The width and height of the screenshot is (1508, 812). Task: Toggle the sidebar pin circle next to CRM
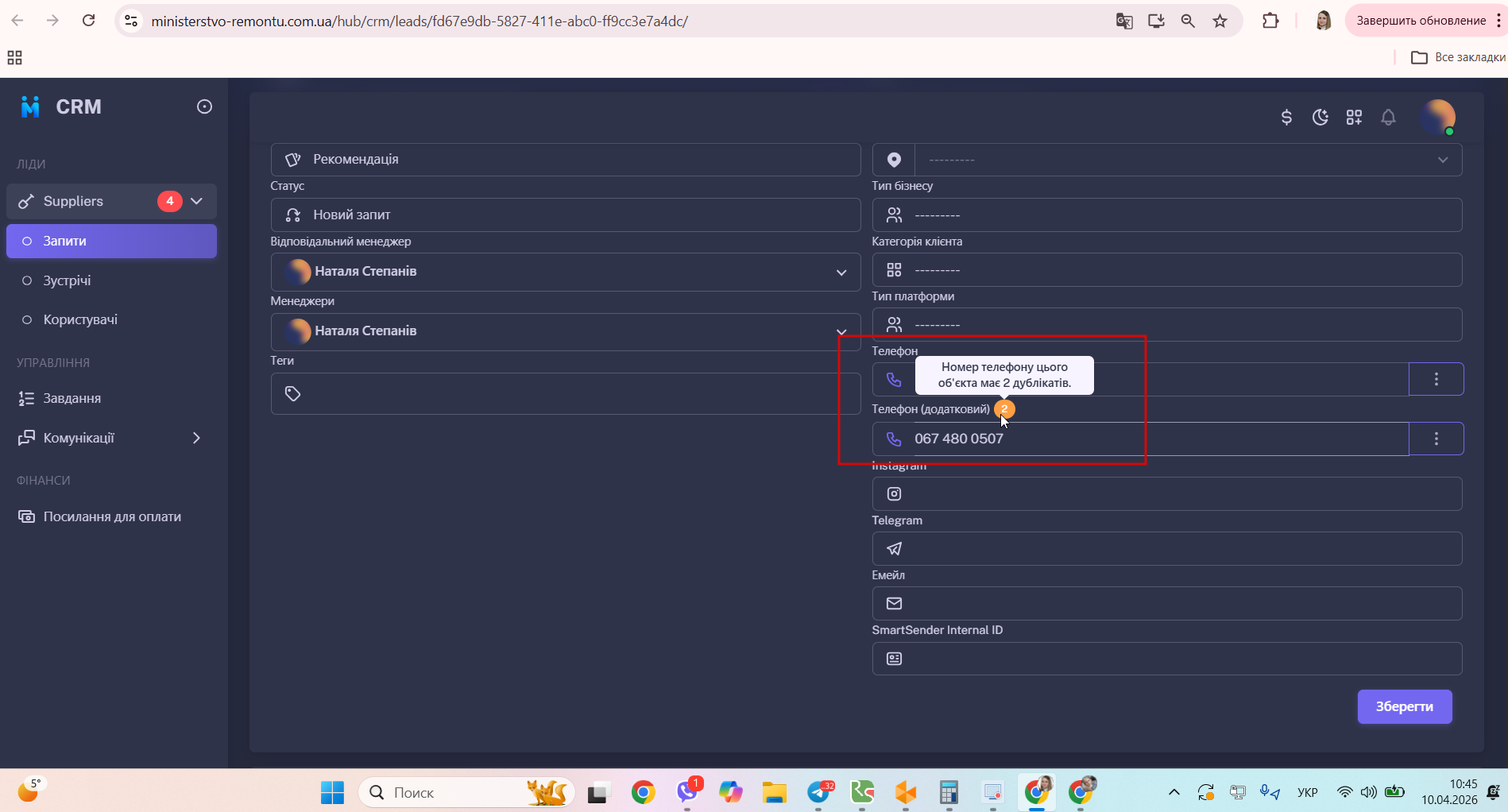point(204,106)
